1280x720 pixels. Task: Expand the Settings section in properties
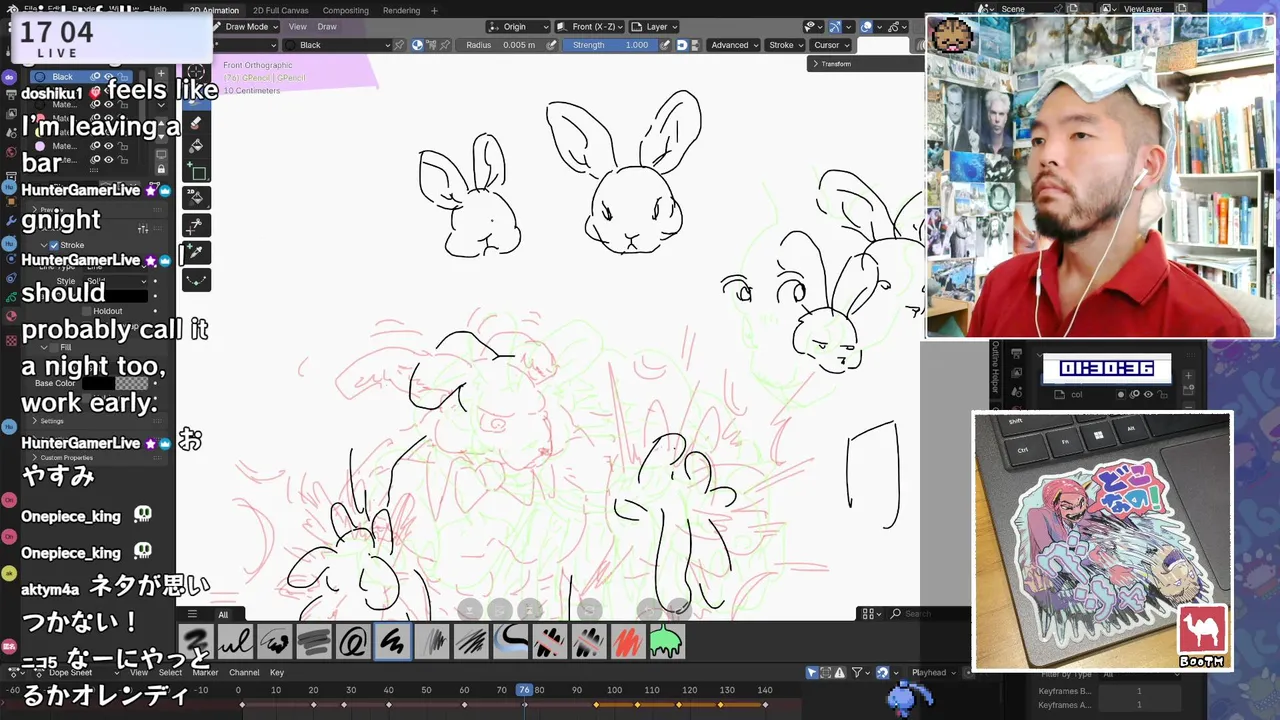52,421
